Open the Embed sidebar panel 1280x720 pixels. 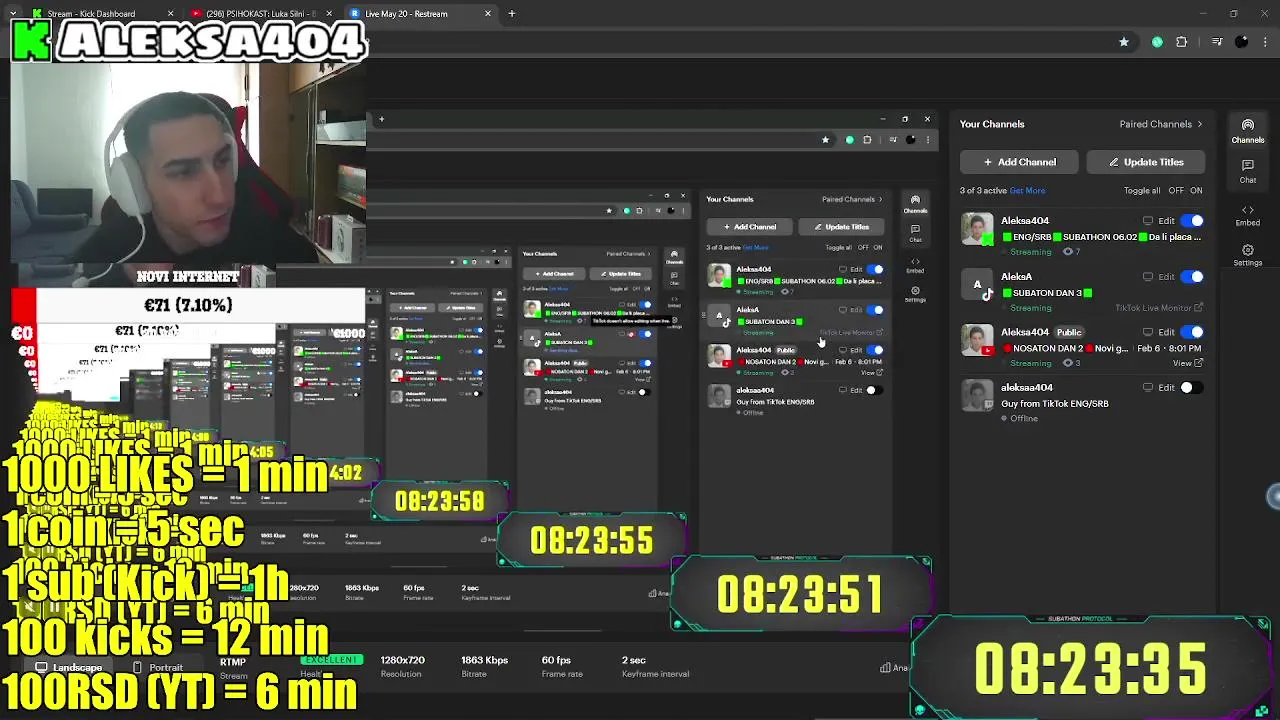click(1247, 215)
